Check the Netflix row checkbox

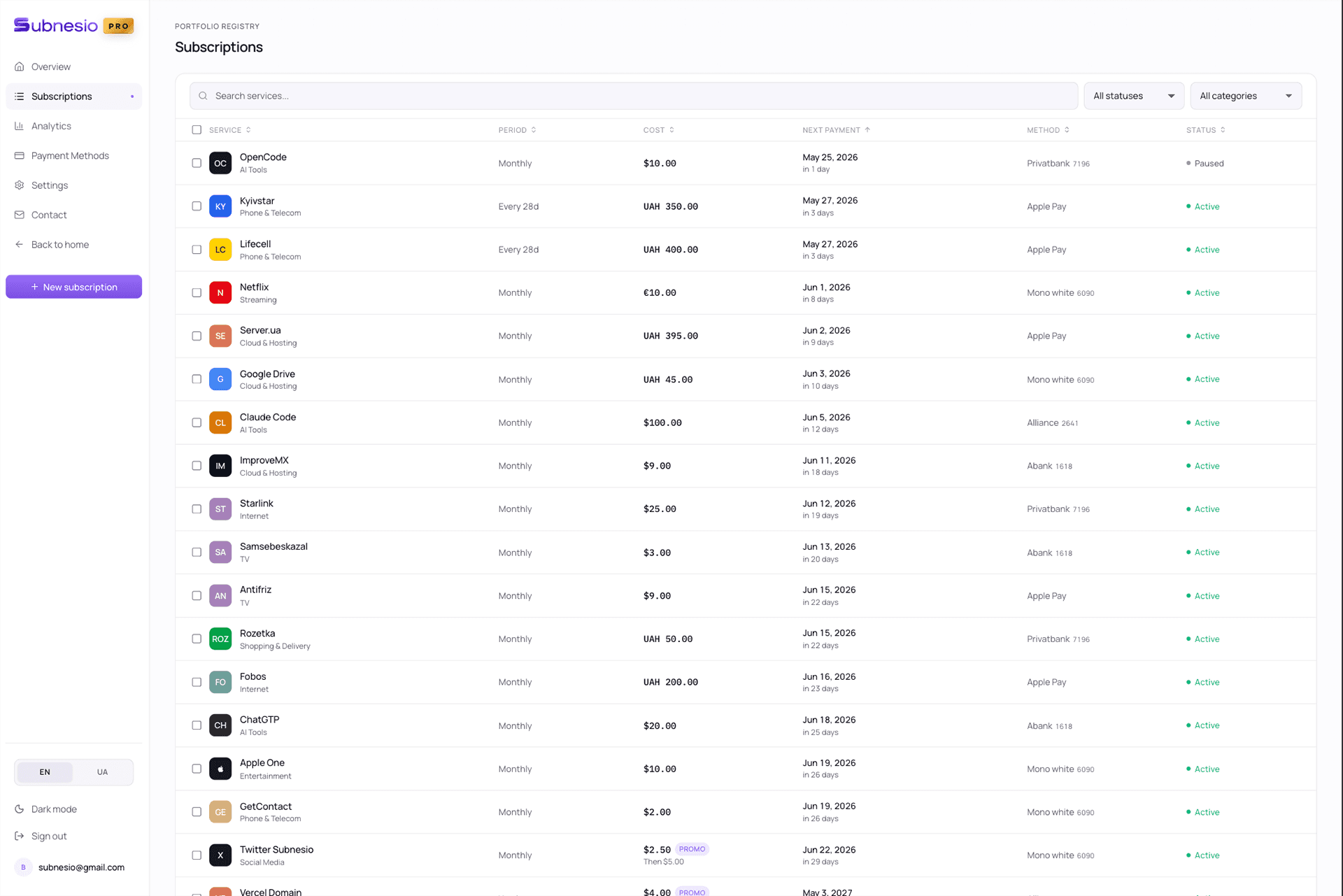click(197, 292)
